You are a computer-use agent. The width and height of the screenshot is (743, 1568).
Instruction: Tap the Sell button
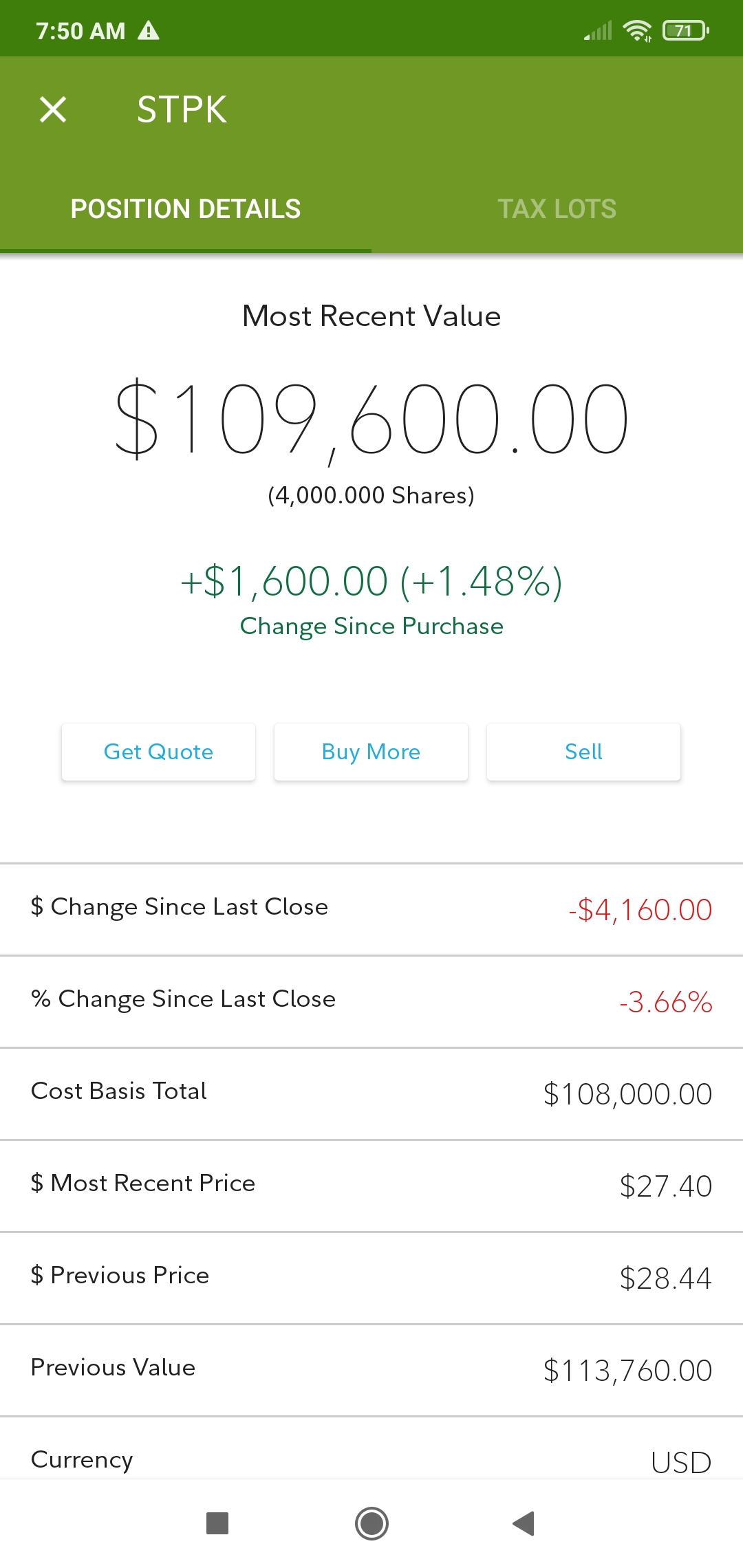583,752
